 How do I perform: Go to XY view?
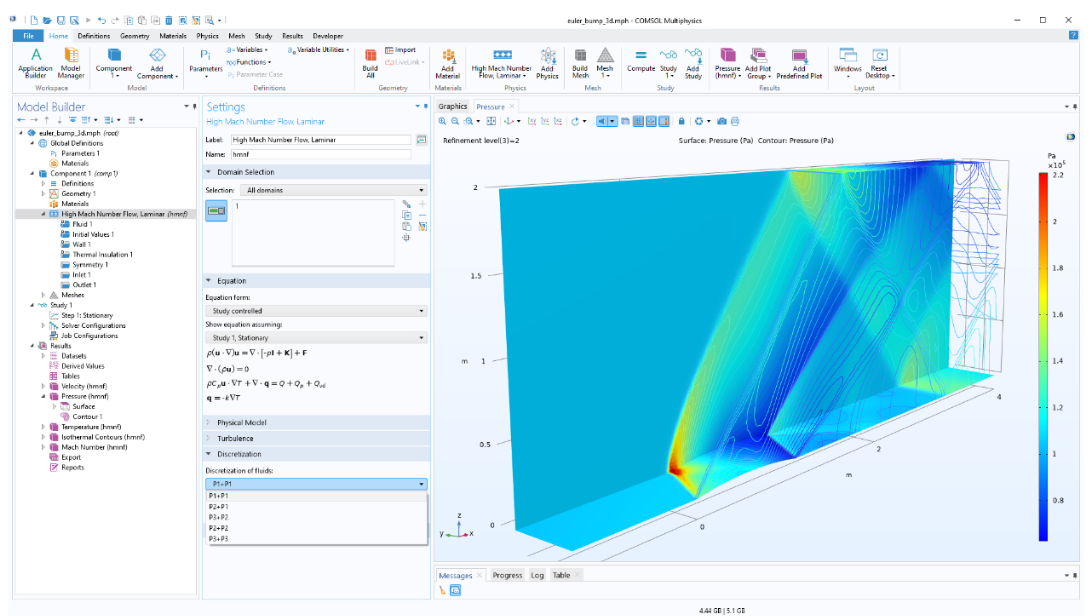(x=532, y=121)
